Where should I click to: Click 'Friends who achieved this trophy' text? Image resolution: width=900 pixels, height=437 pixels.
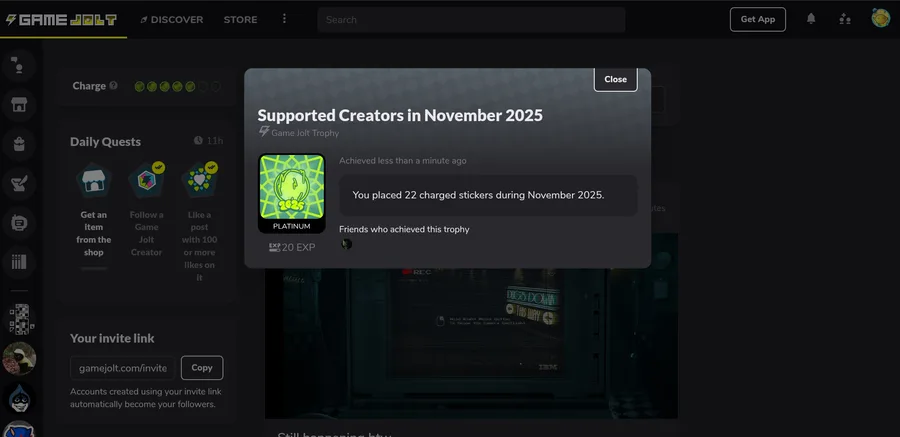coord(404,229)
